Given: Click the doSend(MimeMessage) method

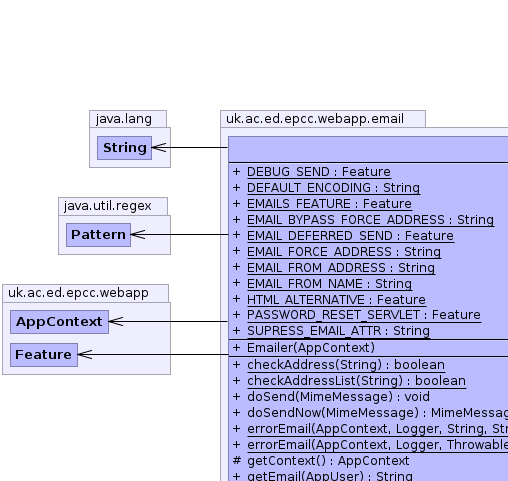Looking at the screenshot, I should [x=338, y=397].
